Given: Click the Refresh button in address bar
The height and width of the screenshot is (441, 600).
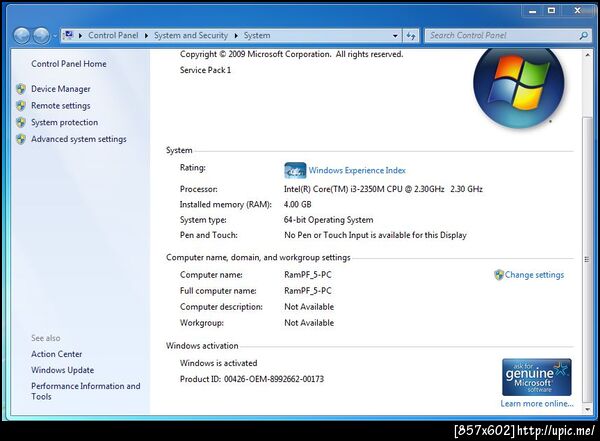Looking at the screenshot, I should coord(411,36).
